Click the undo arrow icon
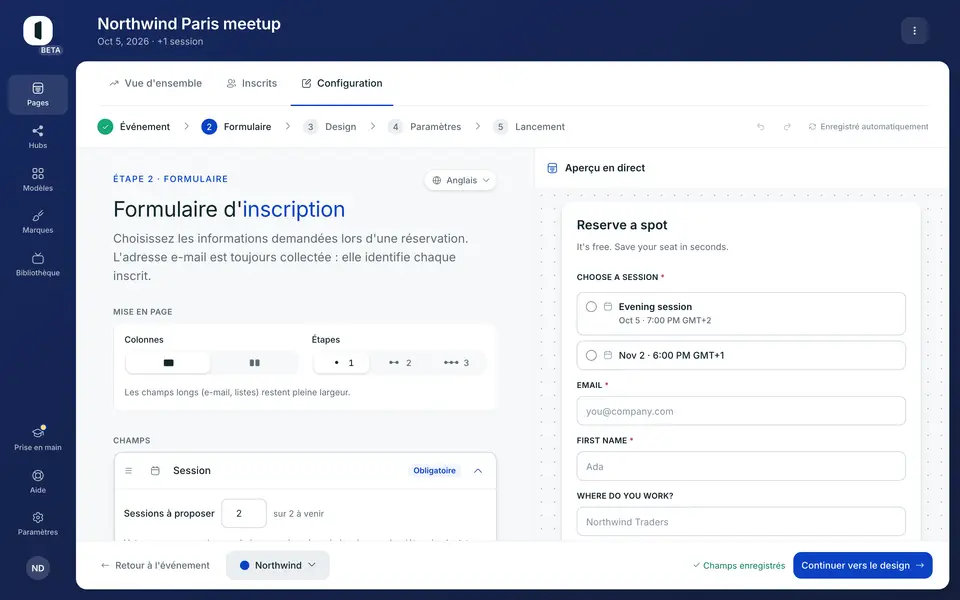Screen dimensions: 960x600 [761, 127]
